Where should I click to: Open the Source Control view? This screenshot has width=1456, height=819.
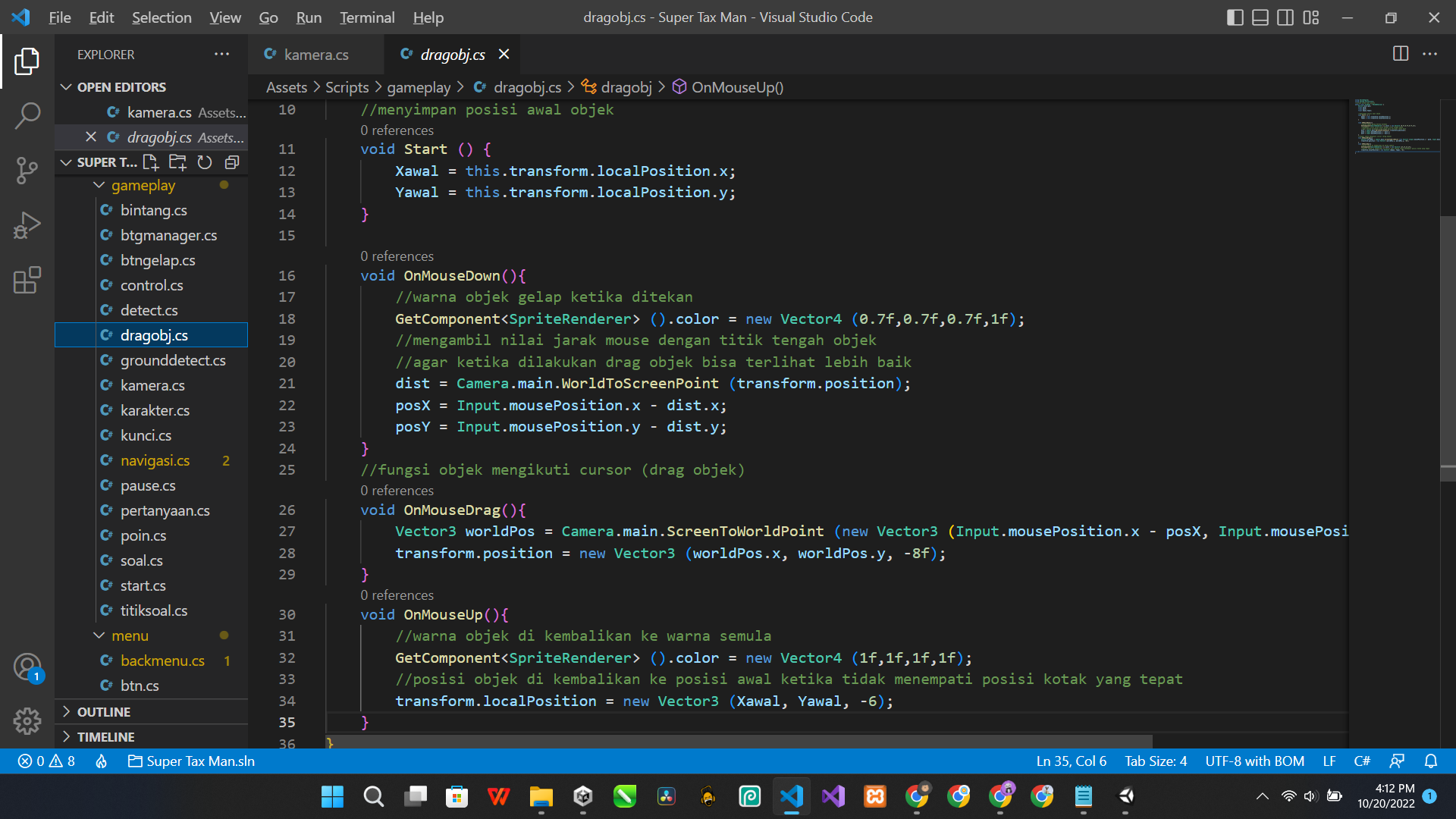(x=27, y=171)
